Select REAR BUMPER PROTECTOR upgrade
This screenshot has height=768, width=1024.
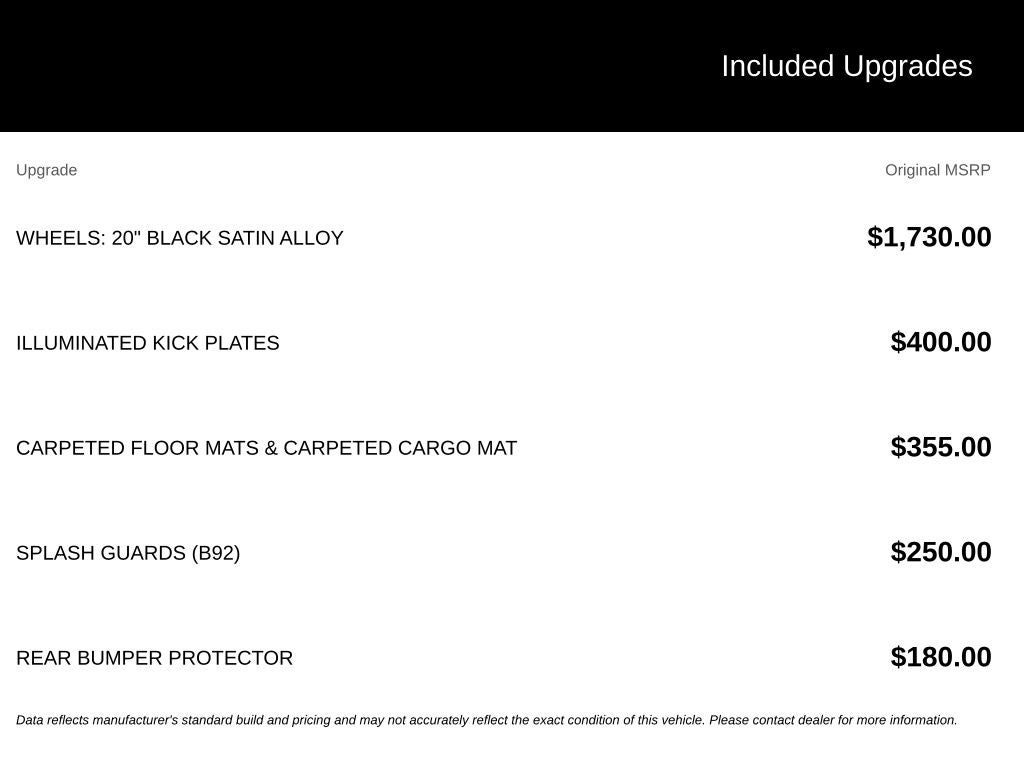click(154, 658)
